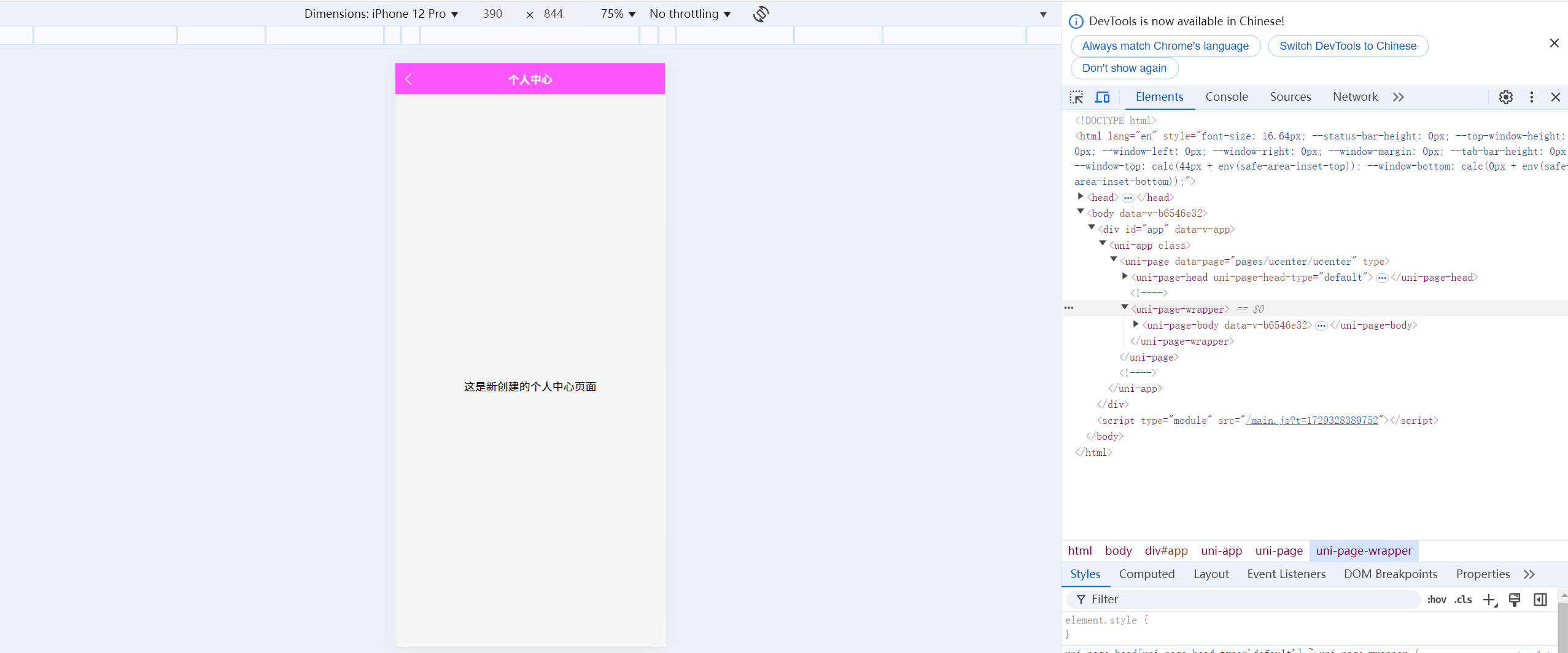Viewport: 1568px width, 653px height.
Task: Open the DevTools settings gear
Action: click(1506, 97)
